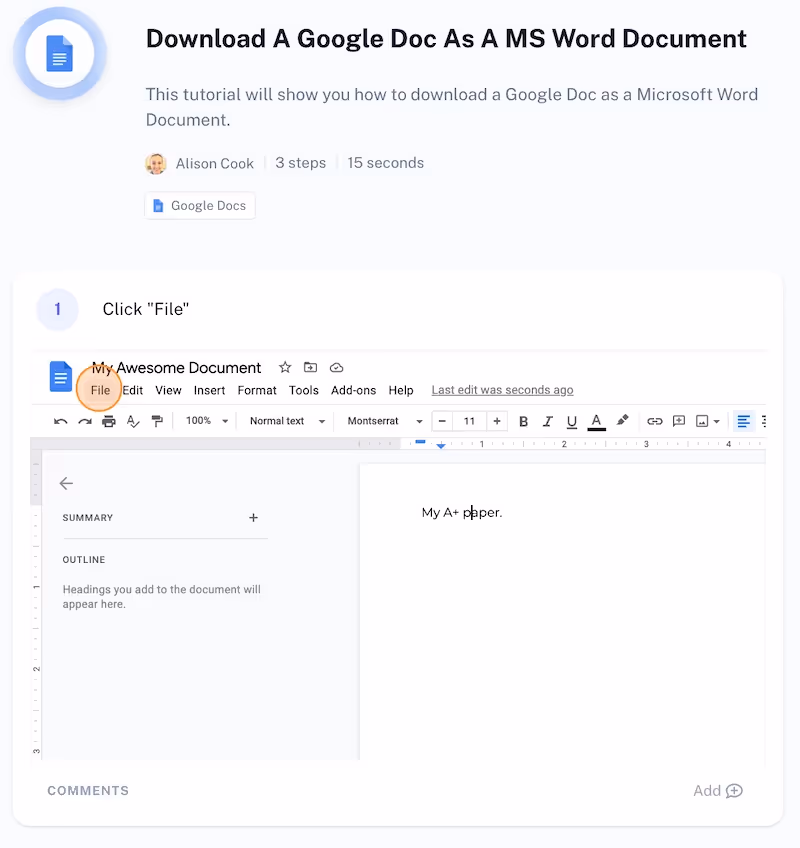This screenshot has height=848, width=800.
Task: Open the Montserrat font dropdown
Action: click(x=385, y=421)
